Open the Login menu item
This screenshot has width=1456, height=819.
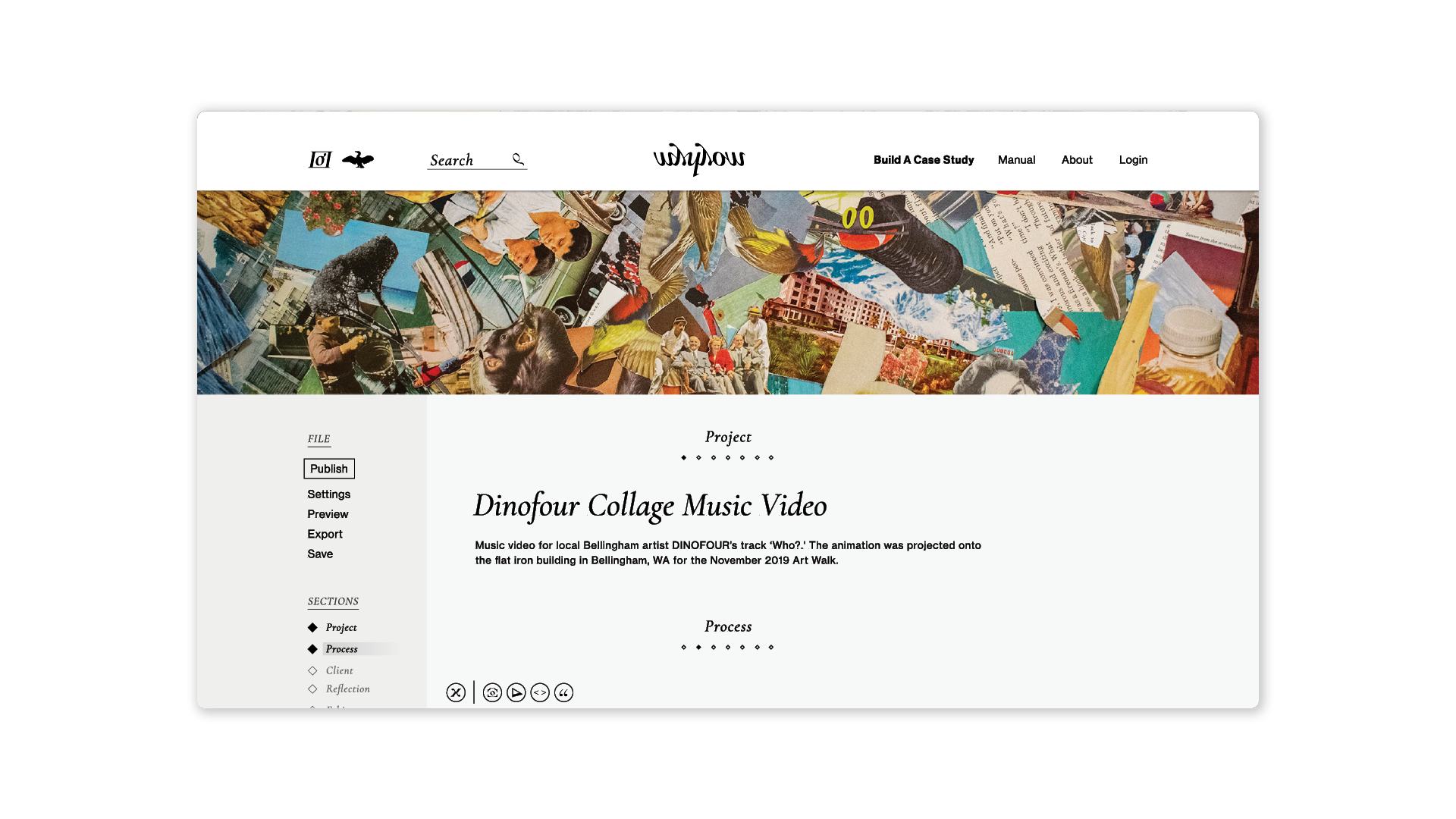(x=1133, y=160)
